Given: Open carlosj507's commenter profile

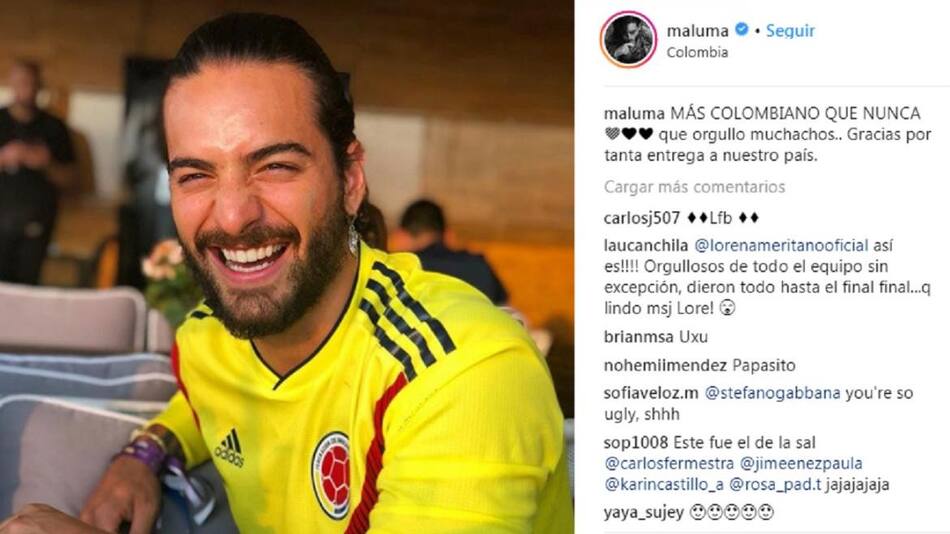Looking at the screenshot, I should [x=642, y=218].
